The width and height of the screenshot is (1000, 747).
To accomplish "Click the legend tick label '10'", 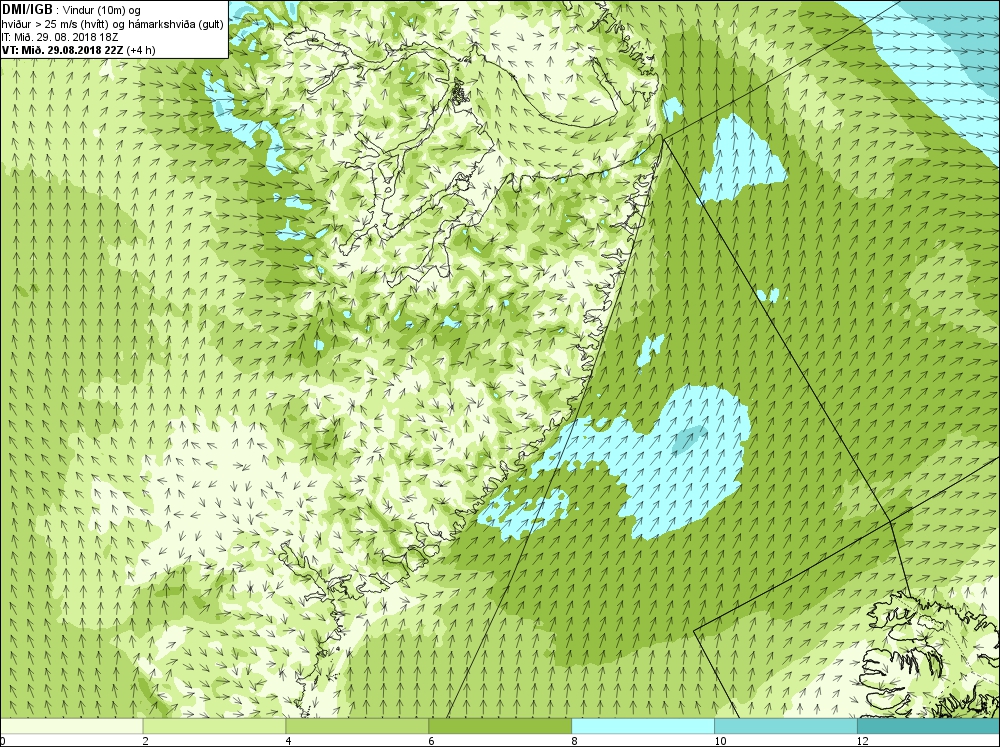I will [x=720, y=741].
